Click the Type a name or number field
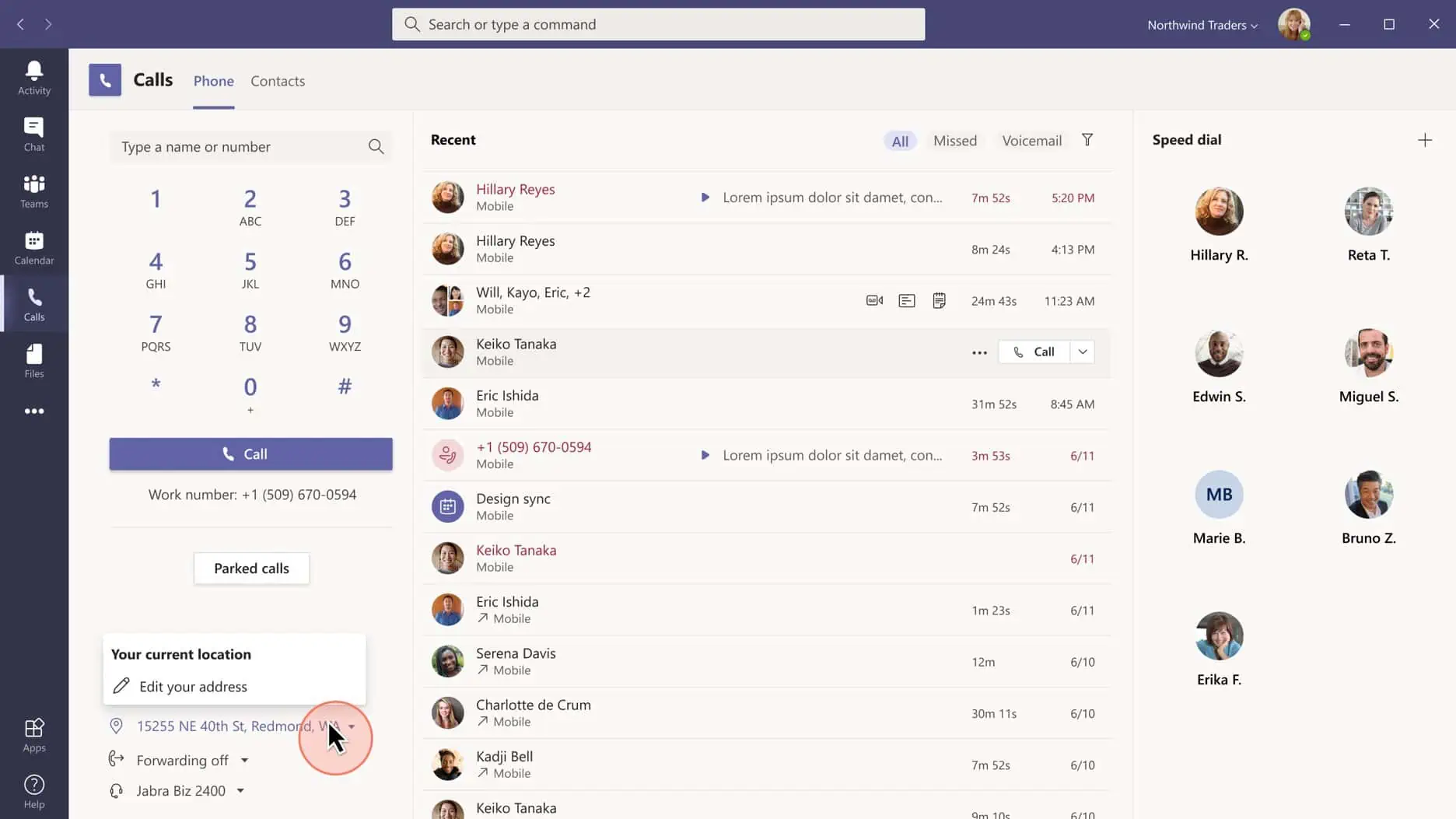Viewport: 1456px width, 819px height. pyautogui.click(x=250, y=146)
